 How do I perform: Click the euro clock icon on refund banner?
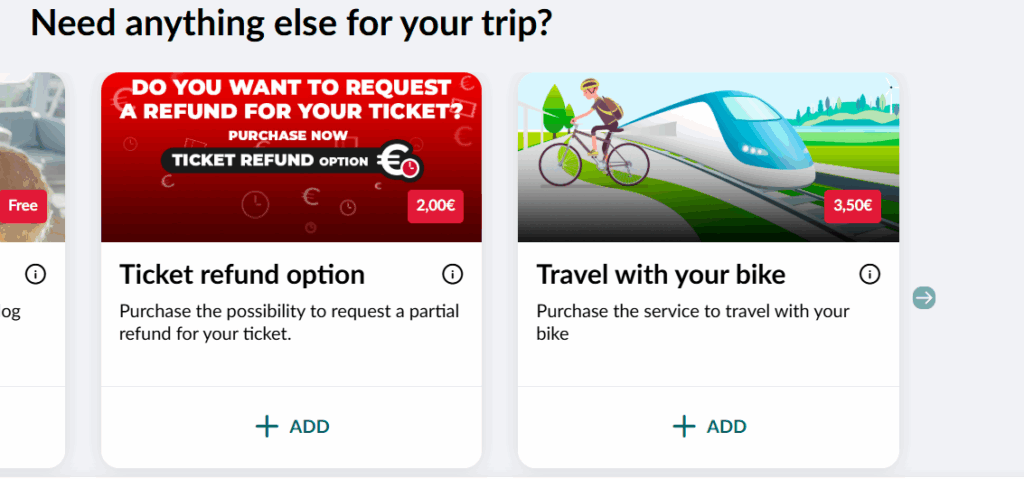pos(400,160)
